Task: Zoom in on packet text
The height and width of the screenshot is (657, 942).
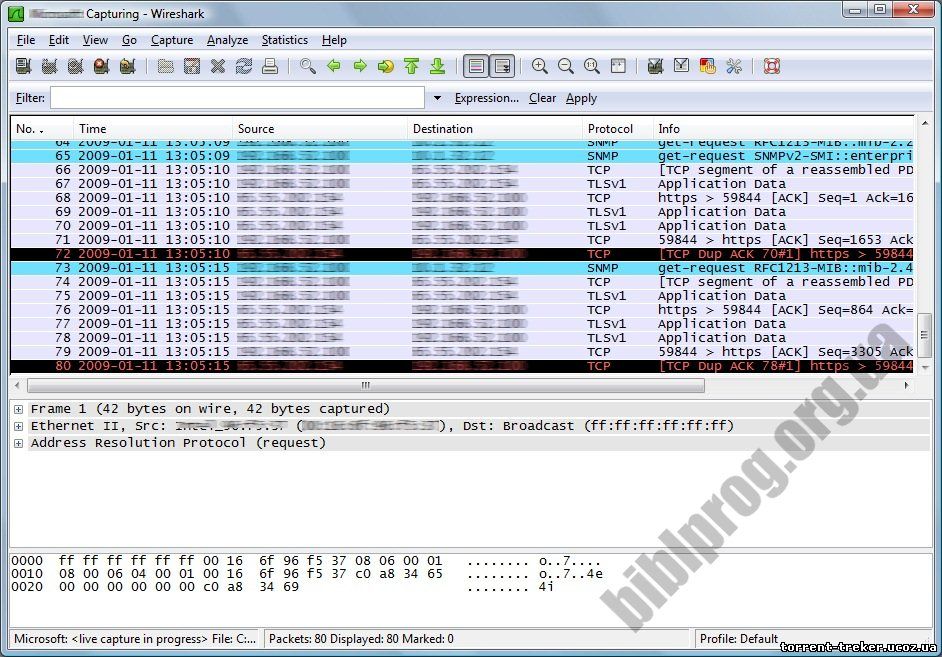Action: pos(540,66)
